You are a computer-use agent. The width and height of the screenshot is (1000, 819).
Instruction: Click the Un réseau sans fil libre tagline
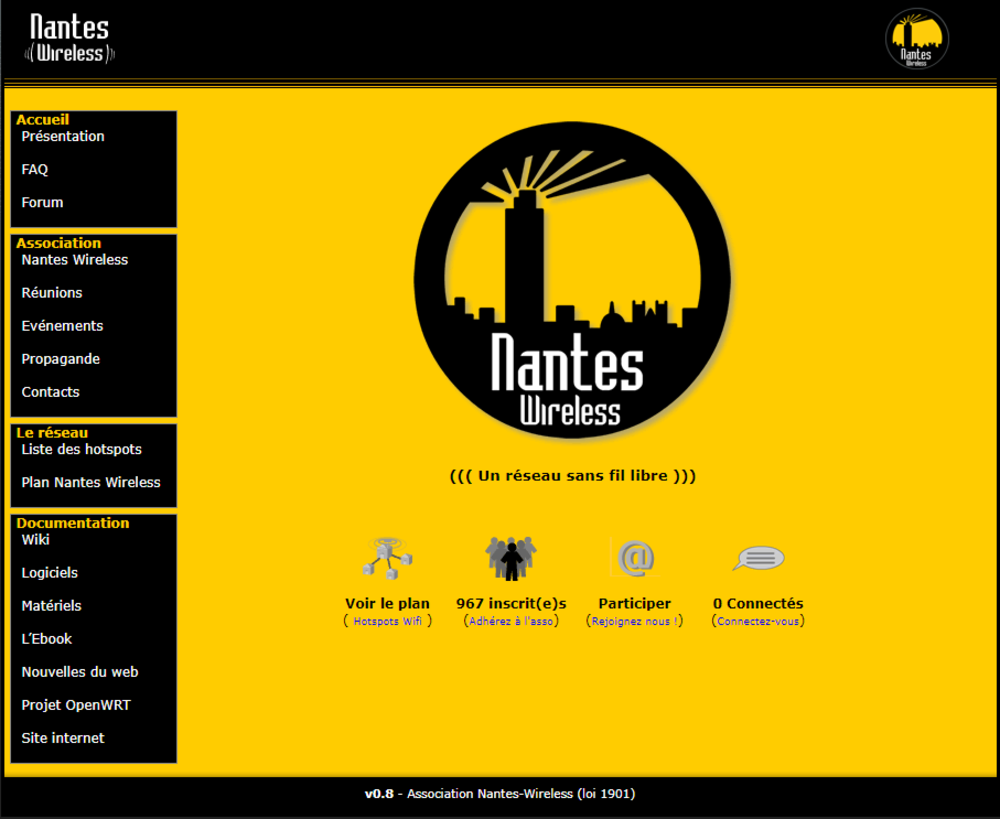coord(573,476)
